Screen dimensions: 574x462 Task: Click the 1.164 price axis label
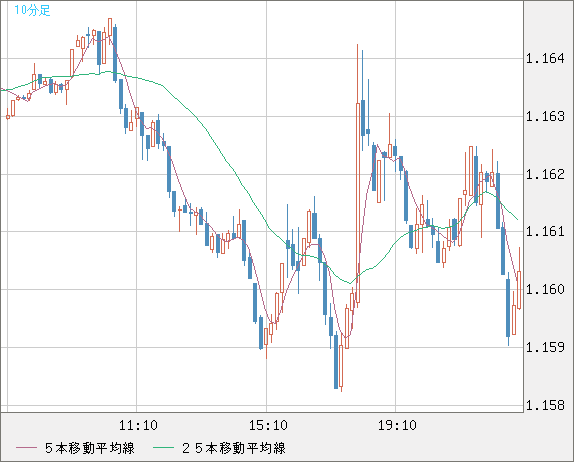(x=545, y=58)
